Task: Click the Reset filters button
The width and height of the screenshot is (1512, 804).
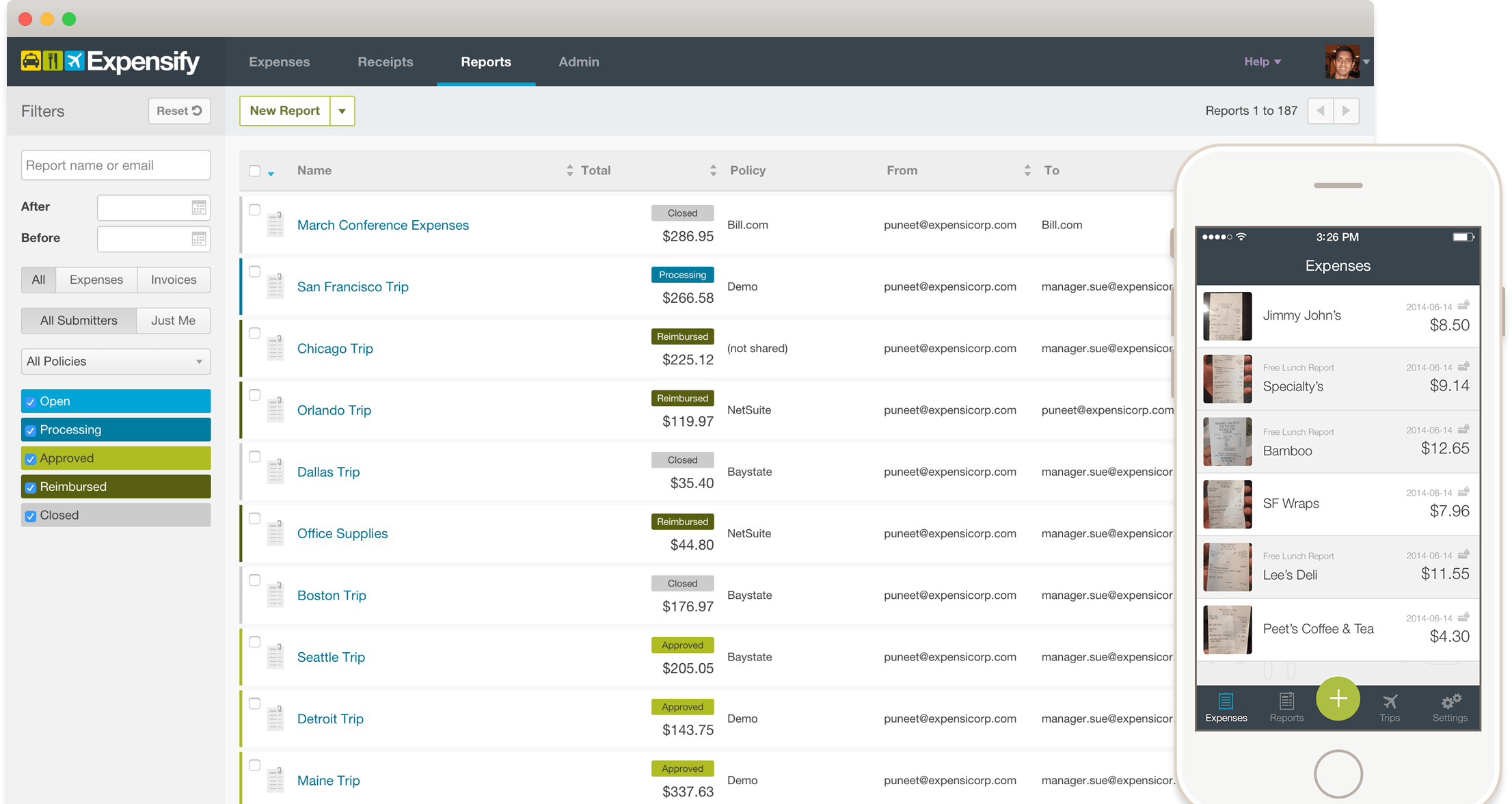Action: point(179,111)
